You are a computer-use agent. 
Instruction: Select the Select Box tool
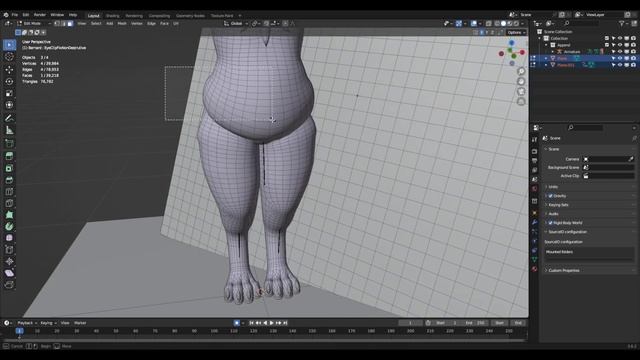[x=9, y=45]
